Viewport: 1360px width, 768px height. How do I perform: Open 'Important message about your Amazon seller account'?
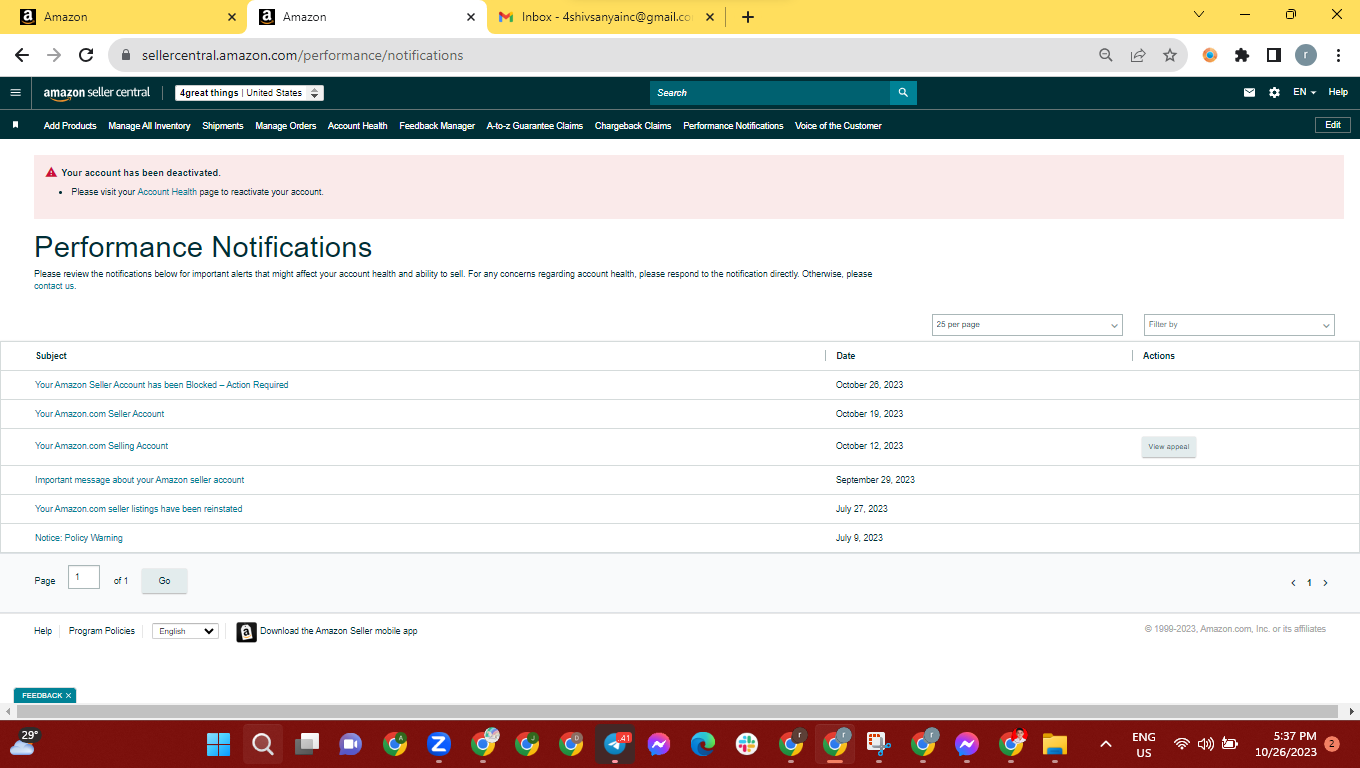pos(140,480)
